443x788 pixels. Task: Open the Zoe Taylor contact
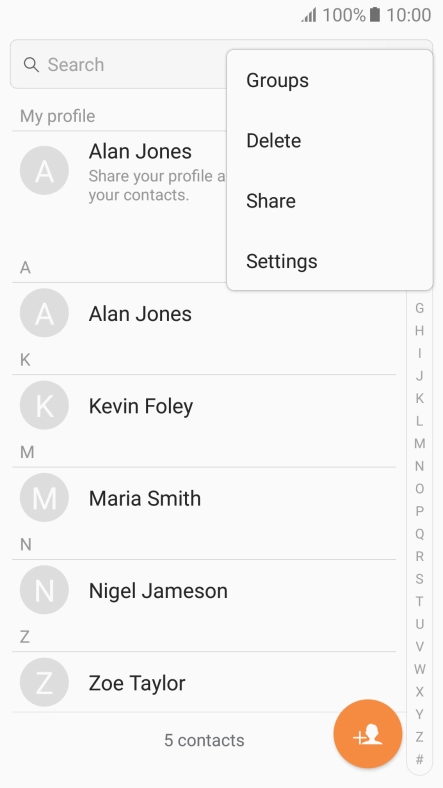click(x=204, y=682)
